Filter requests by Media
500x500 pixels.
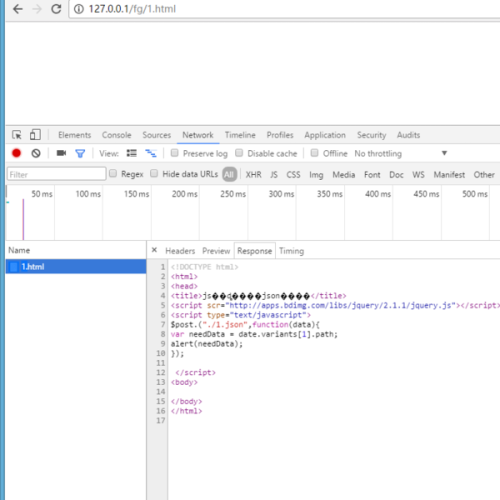coord(344,175)
